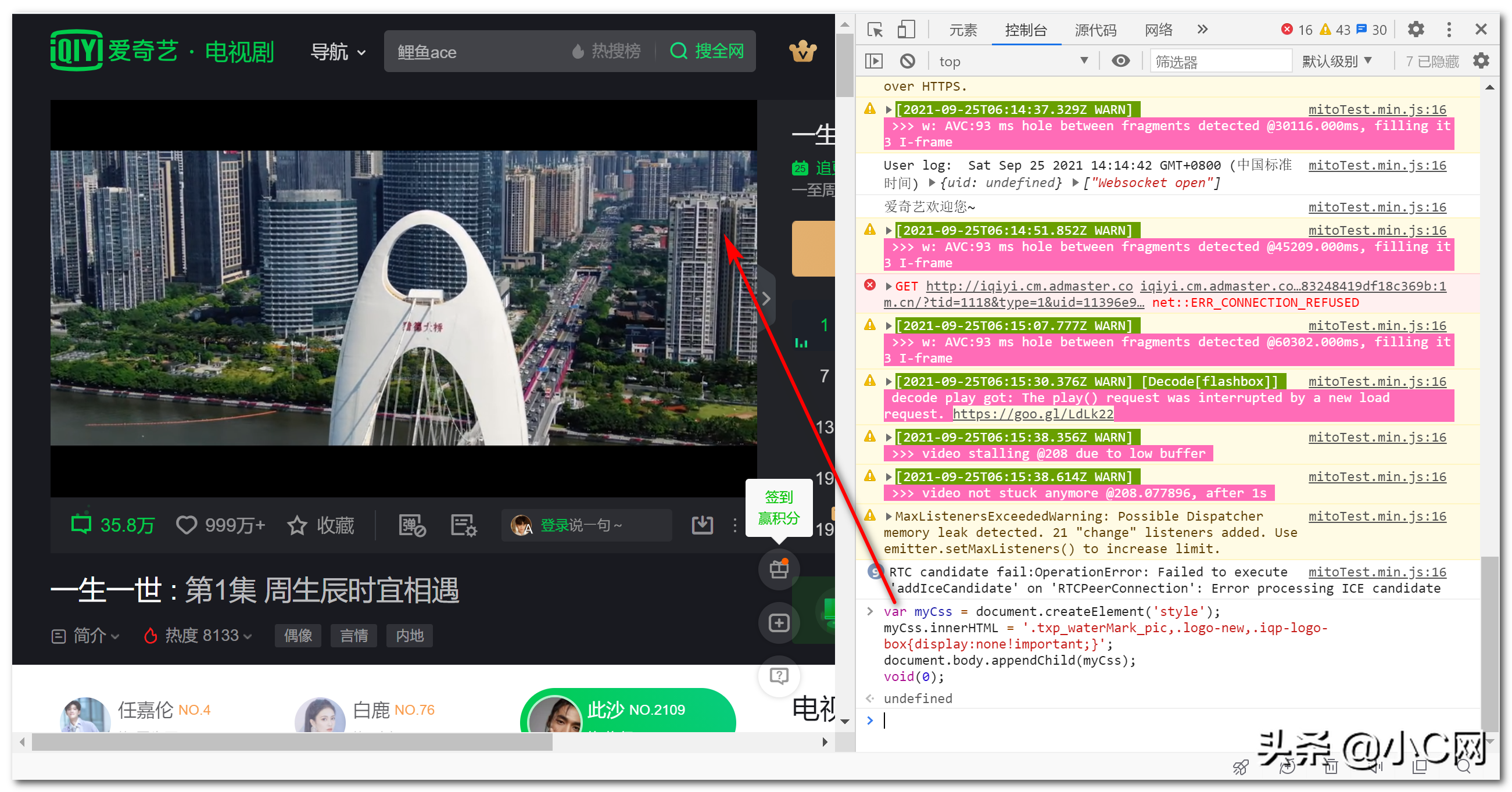Clear console with the ban icon

click(908, 61)
